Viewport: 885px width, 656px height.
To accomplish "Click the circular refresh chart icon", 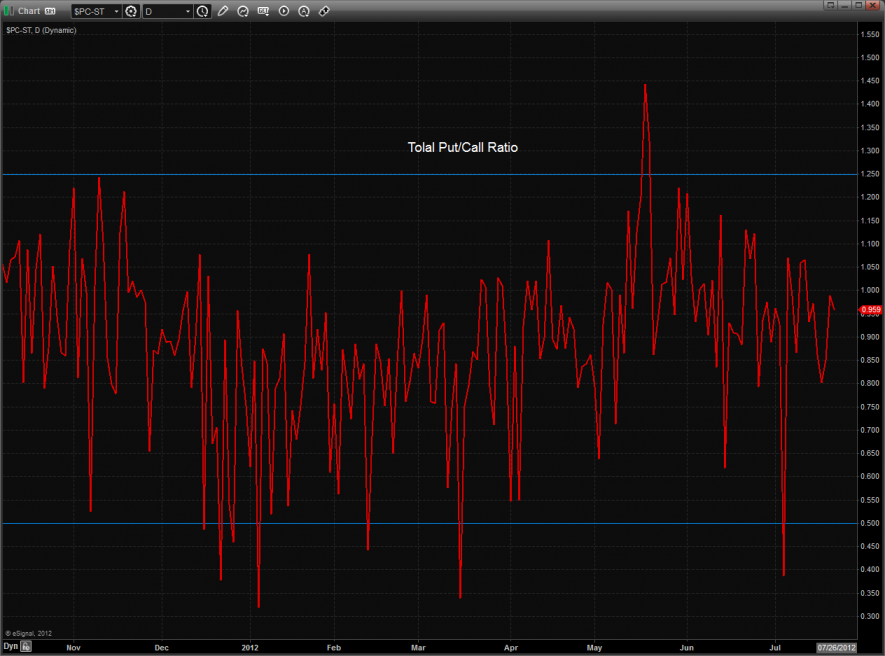I will [243, 11].
